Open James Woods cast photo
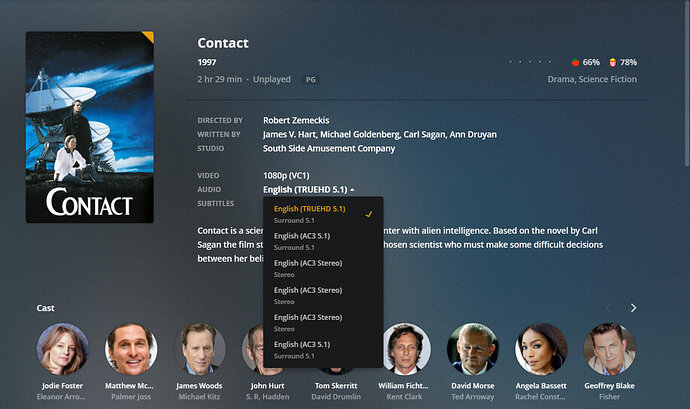 pos(199,349)
